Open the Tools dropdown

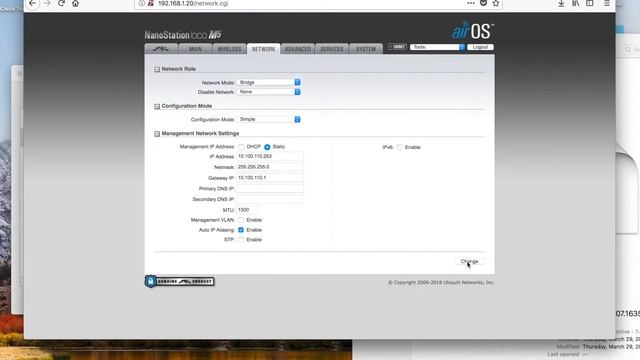pos(437,47)
